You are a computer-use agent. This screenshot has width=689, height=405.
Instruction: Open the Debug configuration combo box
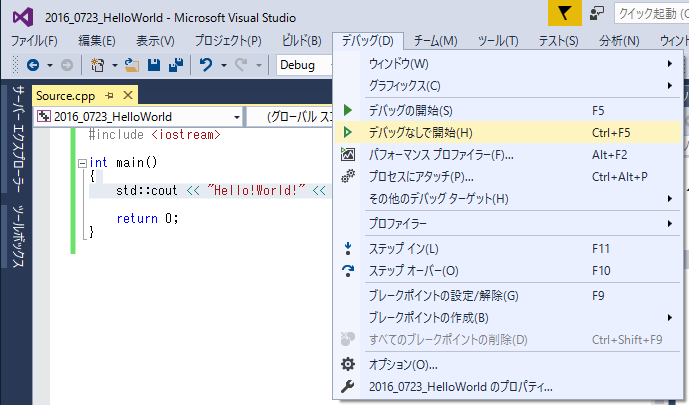(305, 65)
